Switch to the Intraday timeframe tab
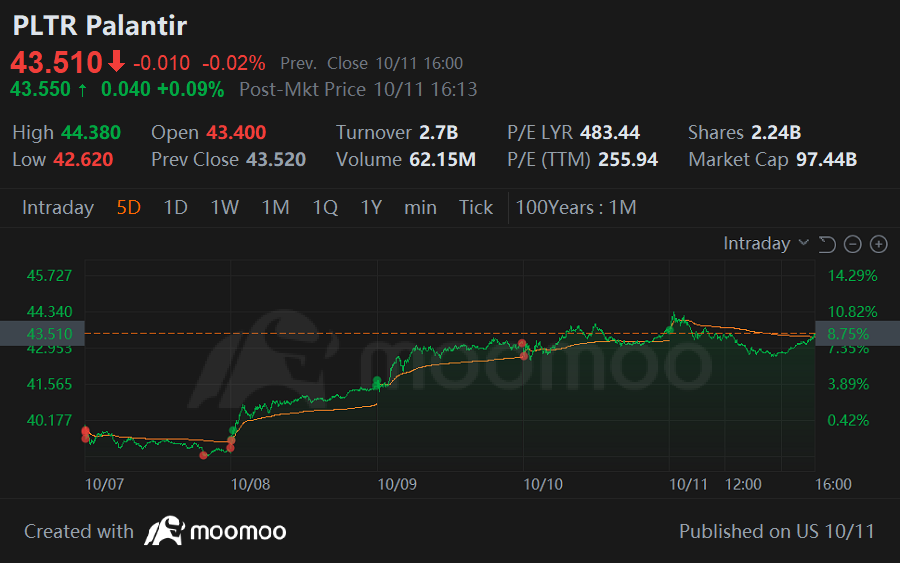 tap(58, 207)
